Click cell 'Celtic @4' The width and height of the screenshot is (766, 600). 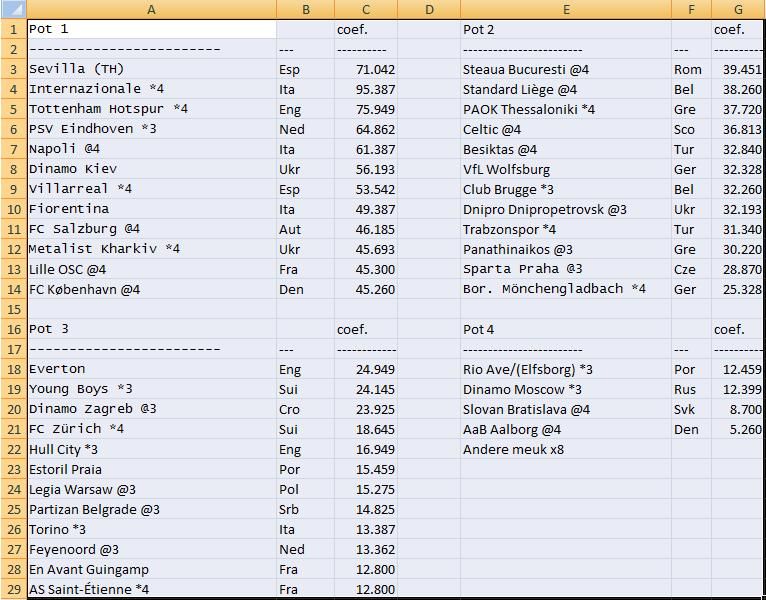point(566,129)
